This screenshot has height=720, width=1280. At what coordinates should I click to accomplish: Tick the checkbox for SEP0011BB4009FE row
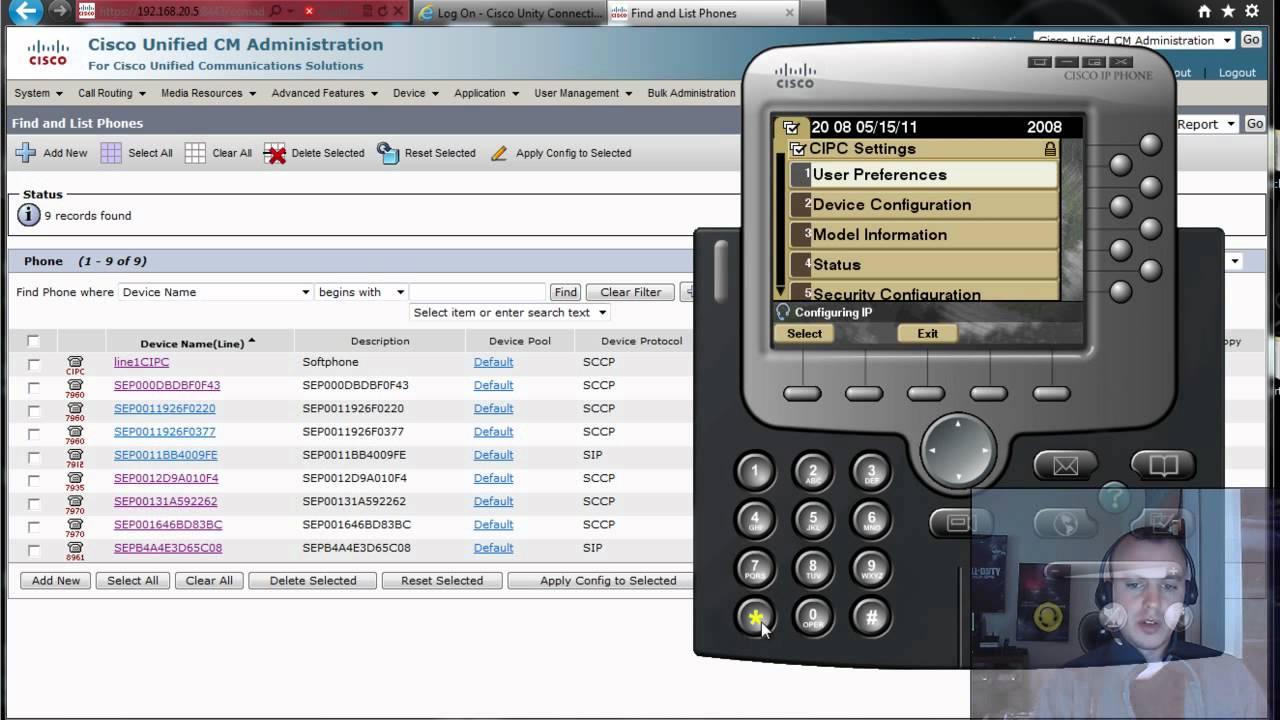tap(34, 457)
